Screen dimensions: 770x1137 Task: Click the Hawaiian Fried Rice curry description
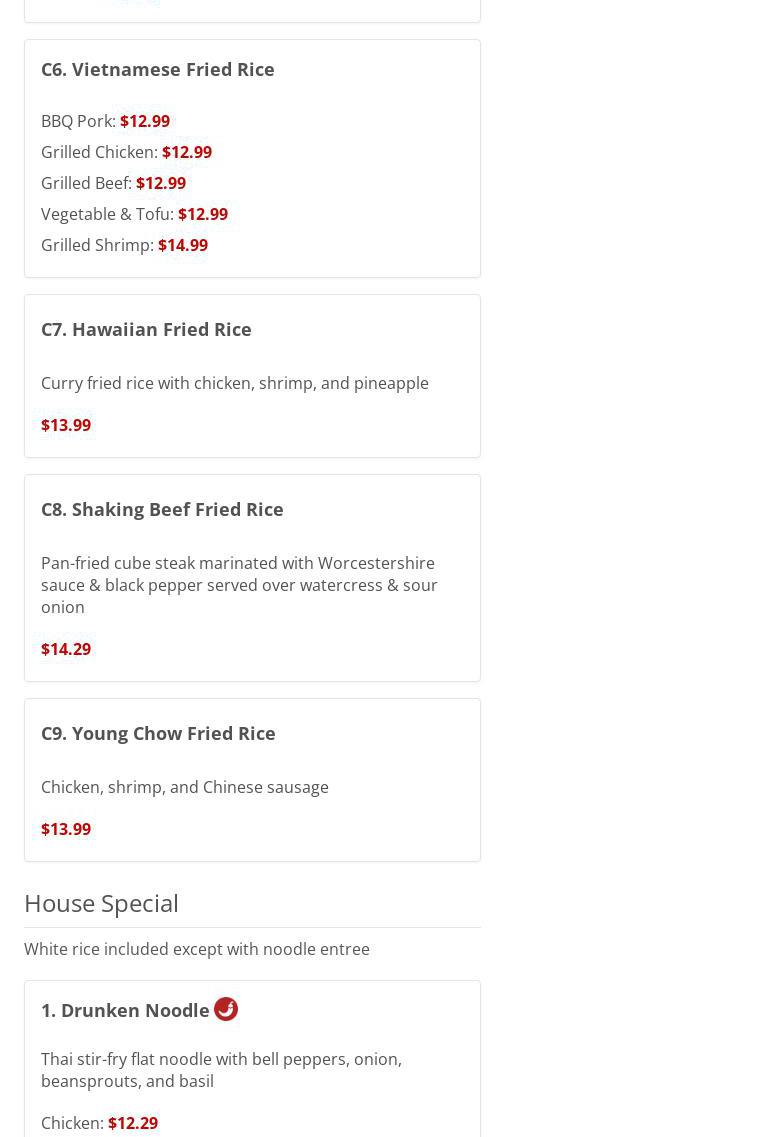[x=234, y=383]
